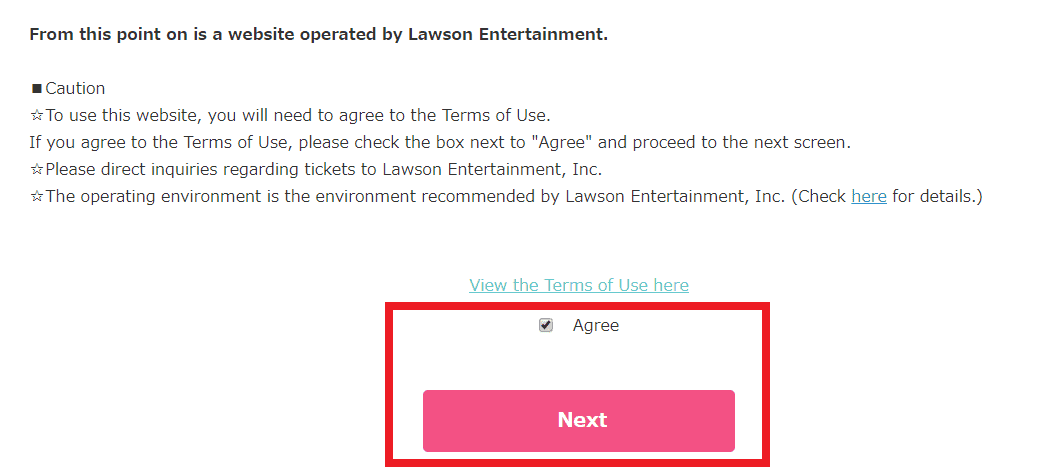This screenshot has width=1054, height=473.
Task: Click the star before "The operating environment"
Action: (37, 196)
